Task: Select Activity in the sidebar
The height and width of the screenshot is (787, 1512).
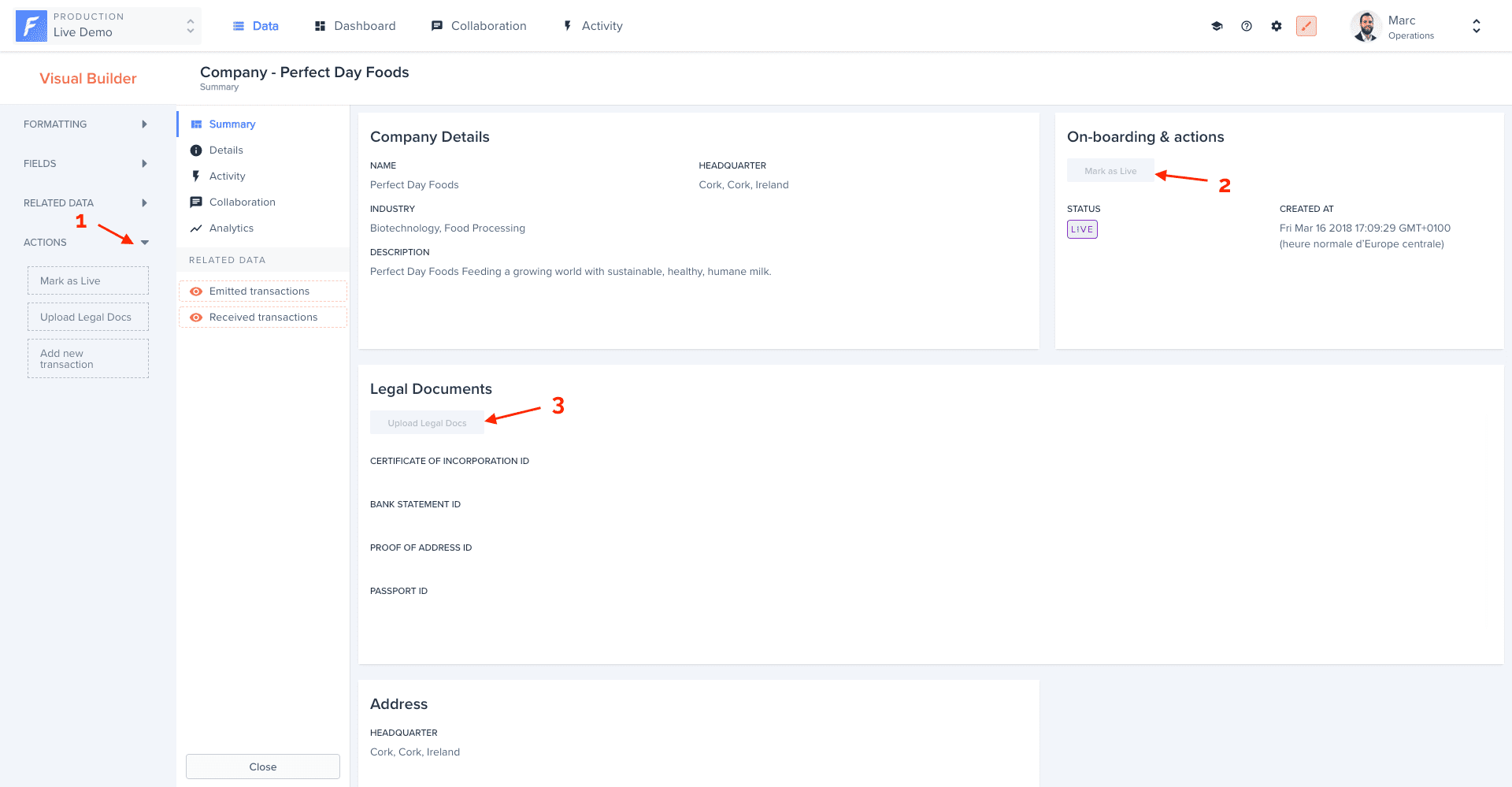Action: (x=228, y=176)
